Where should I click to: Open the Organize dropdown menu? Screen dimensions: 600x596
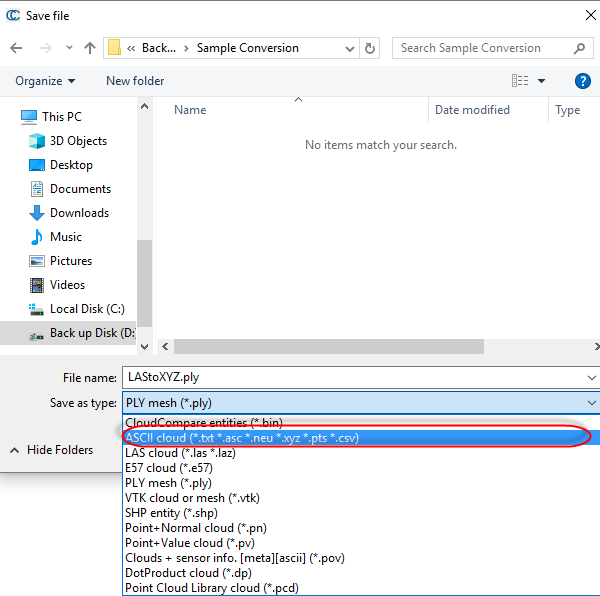45,81
